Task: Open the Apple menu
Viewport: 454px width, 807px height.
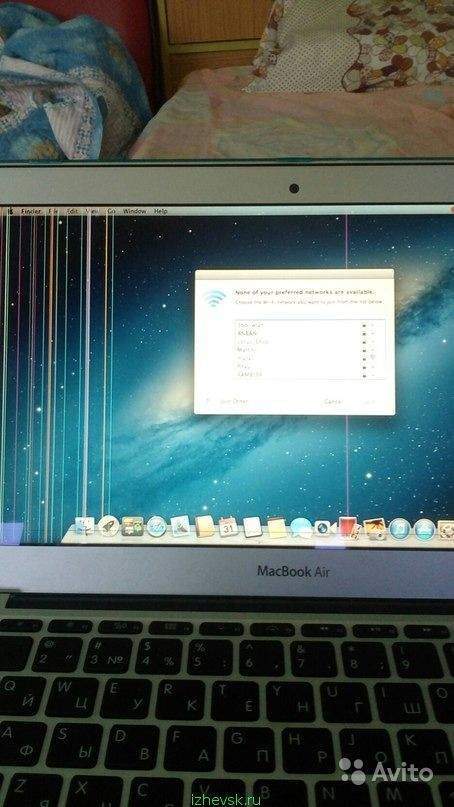Action: (9, 210)
